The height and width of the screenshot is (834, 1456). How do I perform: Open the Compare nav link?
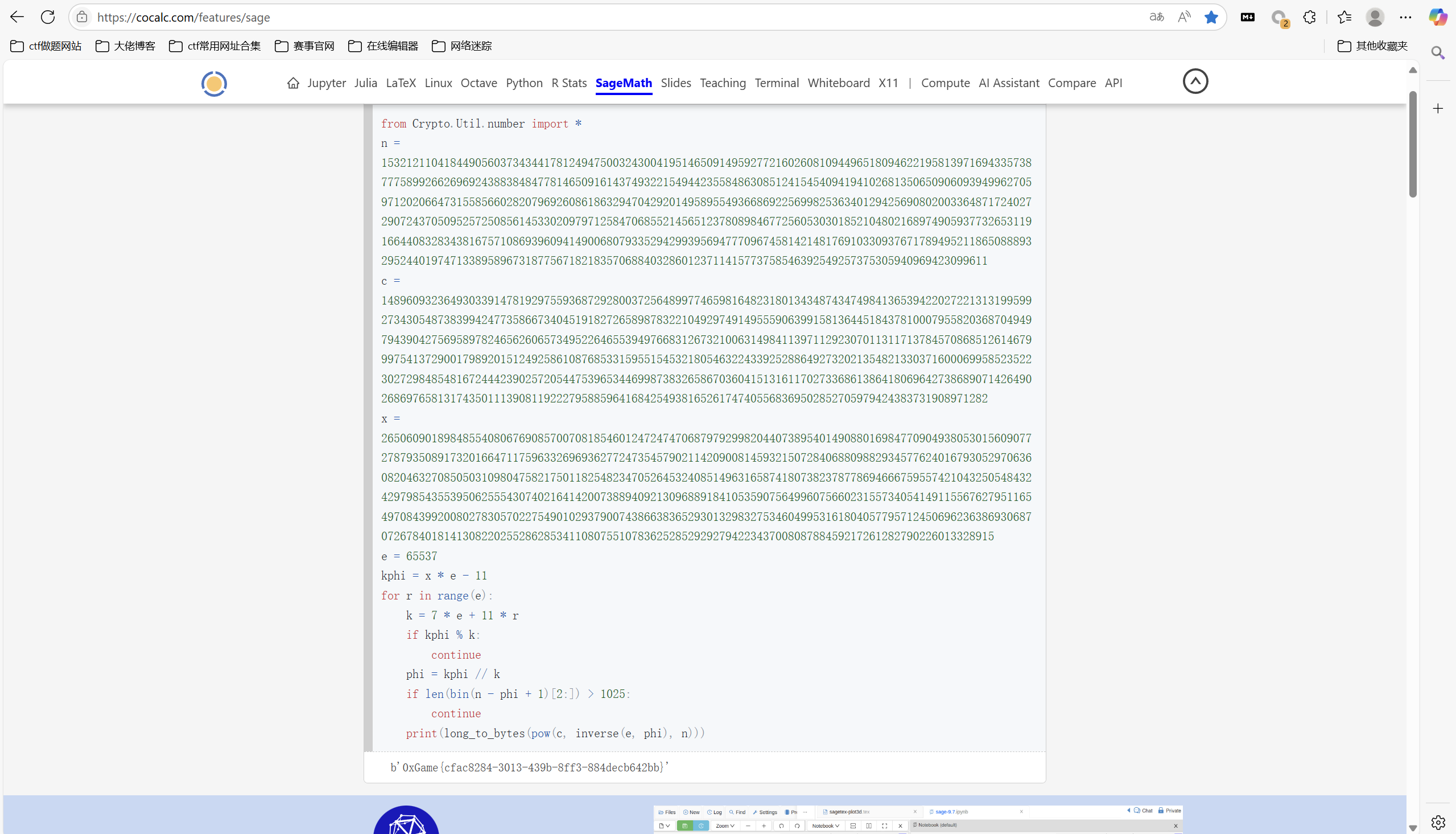1072,83
